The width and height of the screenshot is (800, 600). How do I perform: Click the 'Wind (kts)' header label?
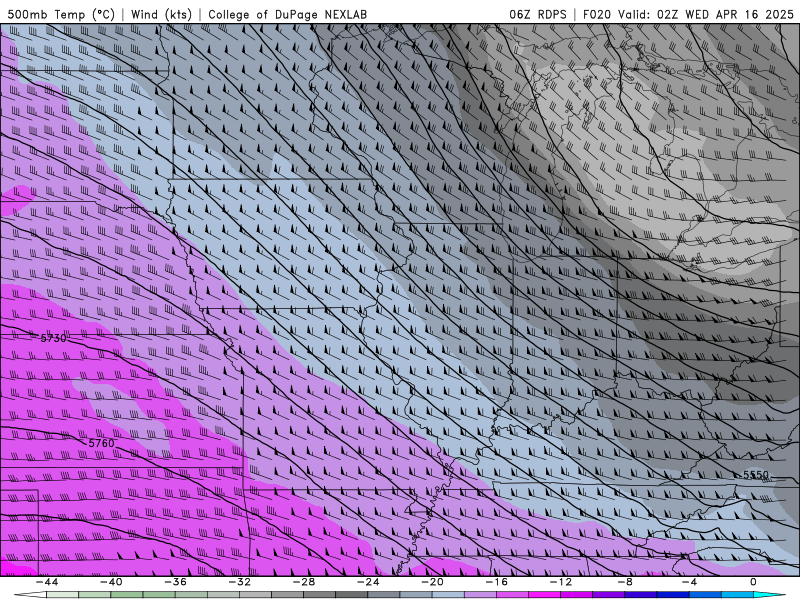[161, 14]
